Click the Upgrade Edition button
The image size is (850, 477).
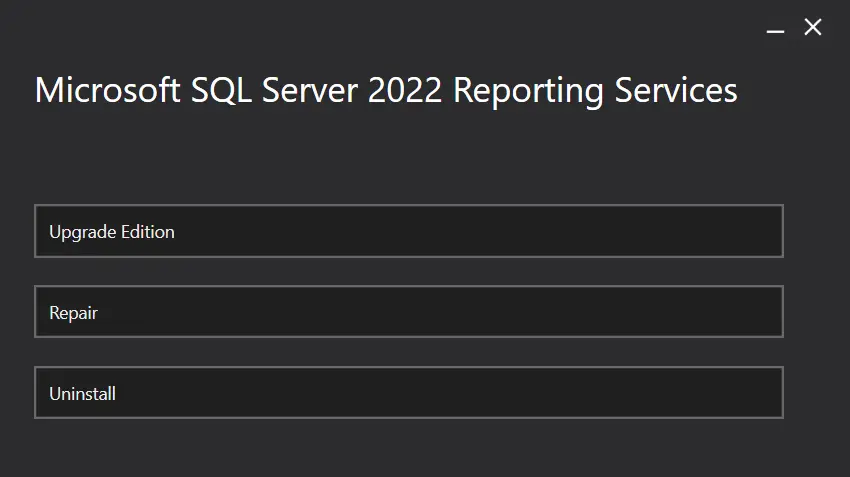(x=409, y=231)
